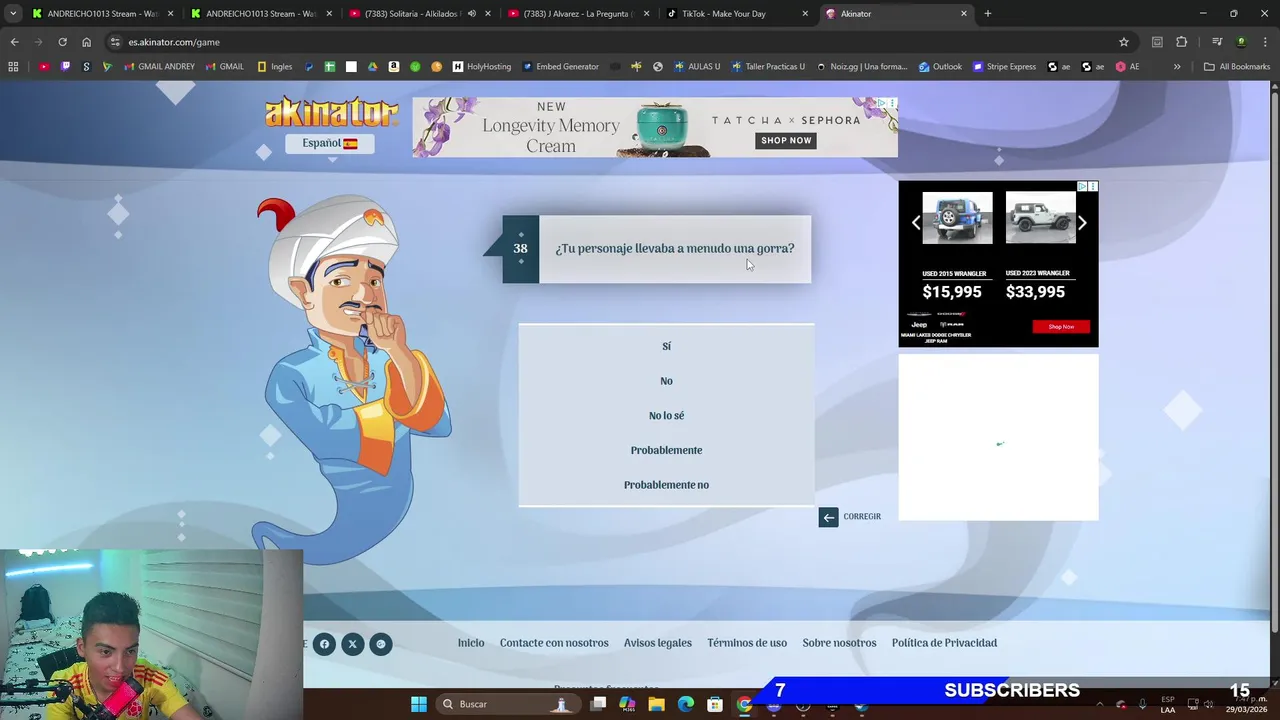Switch to first ANDREICHO1013 Stream tab
Viewport: 1280px width, 720px height.
pyautogui.click(x=102, y=14)
